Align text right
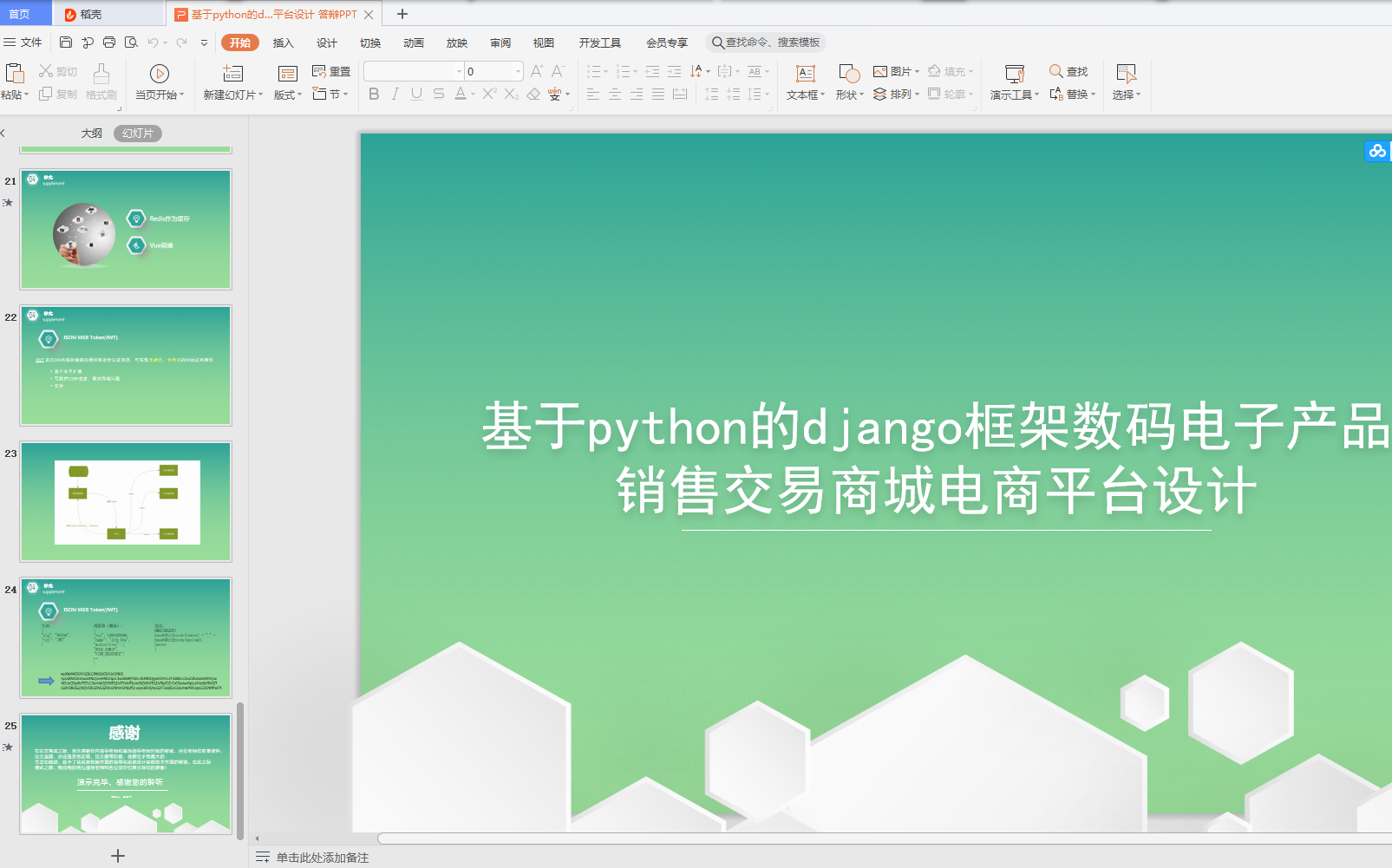 click(x=637, y=94)
